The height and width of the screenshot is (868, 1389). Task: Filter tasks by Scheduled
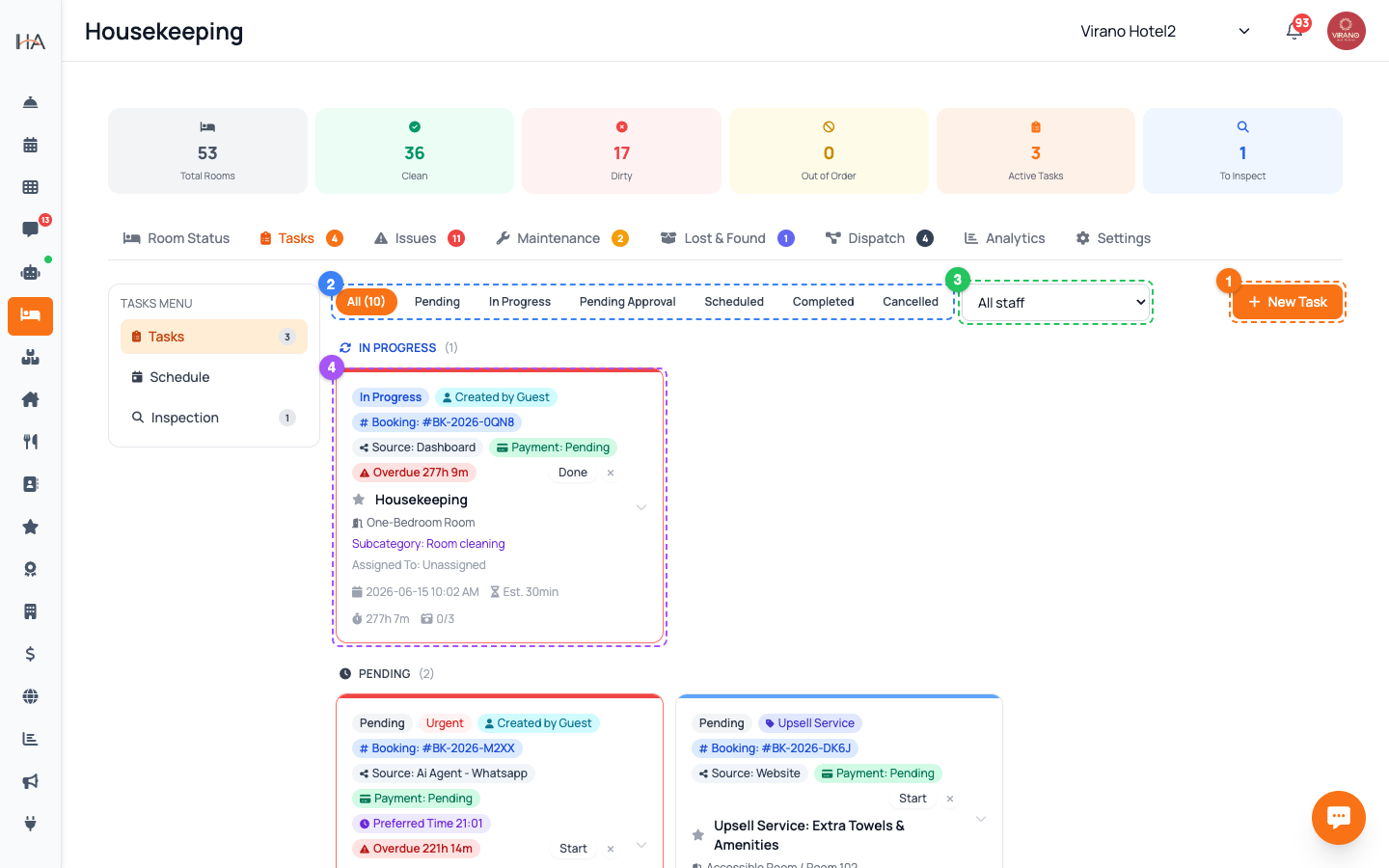click(734, 302)
